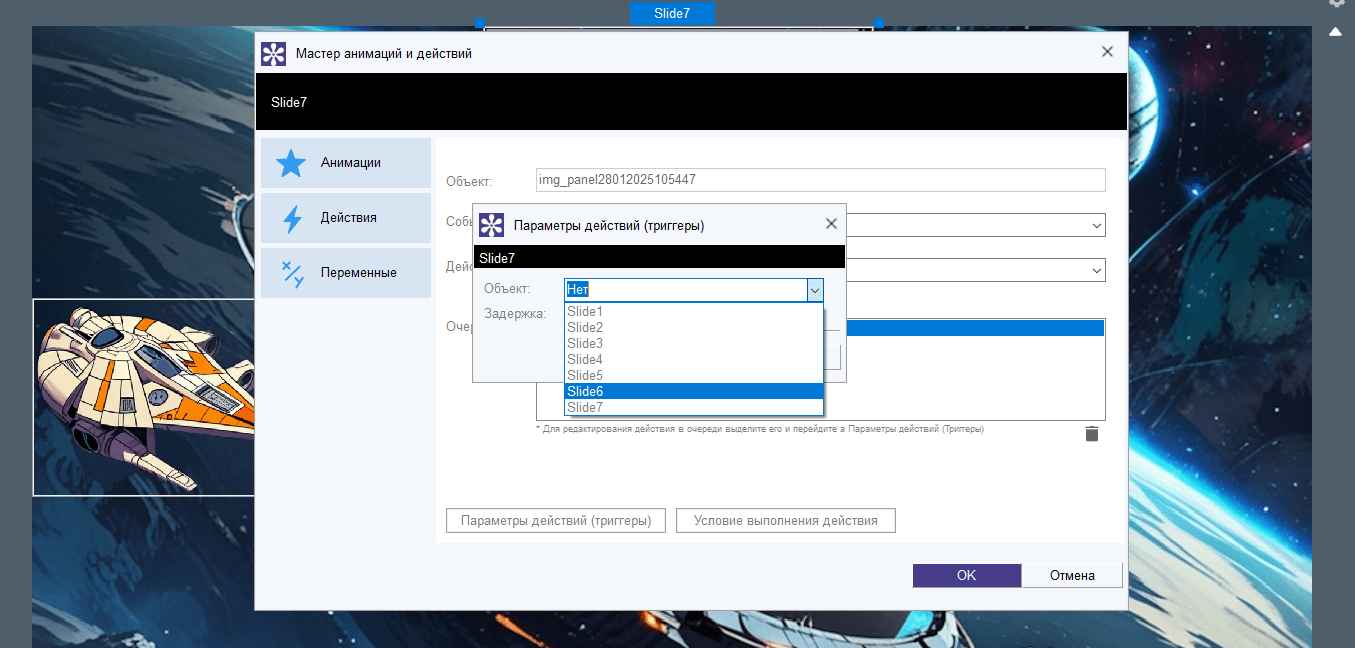This screenshot has width=1355, height=648.
Task: Choose Slide4 in the object list
Action: click(x=693, y=359)
